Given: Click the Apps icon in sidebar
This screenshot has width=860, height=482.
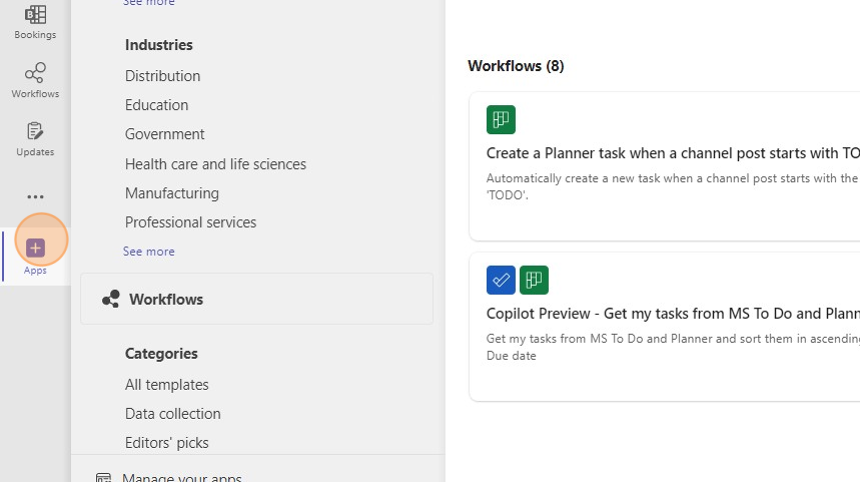Looking at the screenshot, I should point(35,253).
